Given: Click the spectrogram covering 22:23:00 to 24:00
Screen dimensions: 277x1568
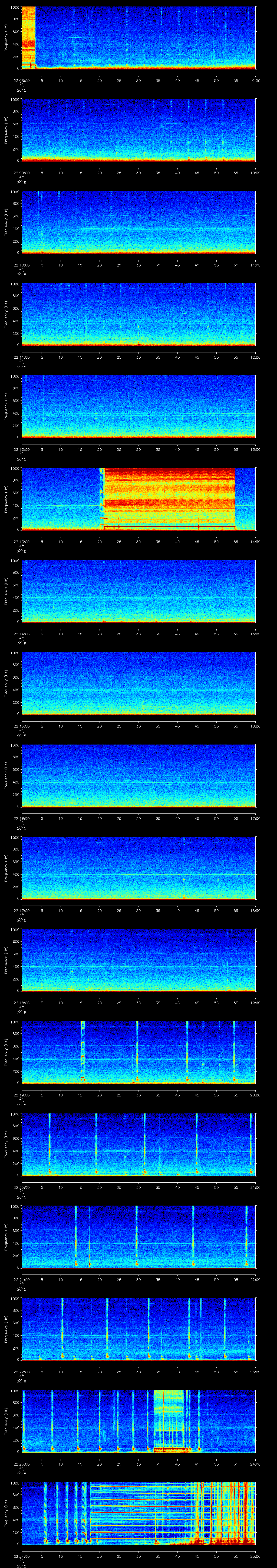Looking at the screenshot, I should pyautogui.click(x=138, y=1421).
